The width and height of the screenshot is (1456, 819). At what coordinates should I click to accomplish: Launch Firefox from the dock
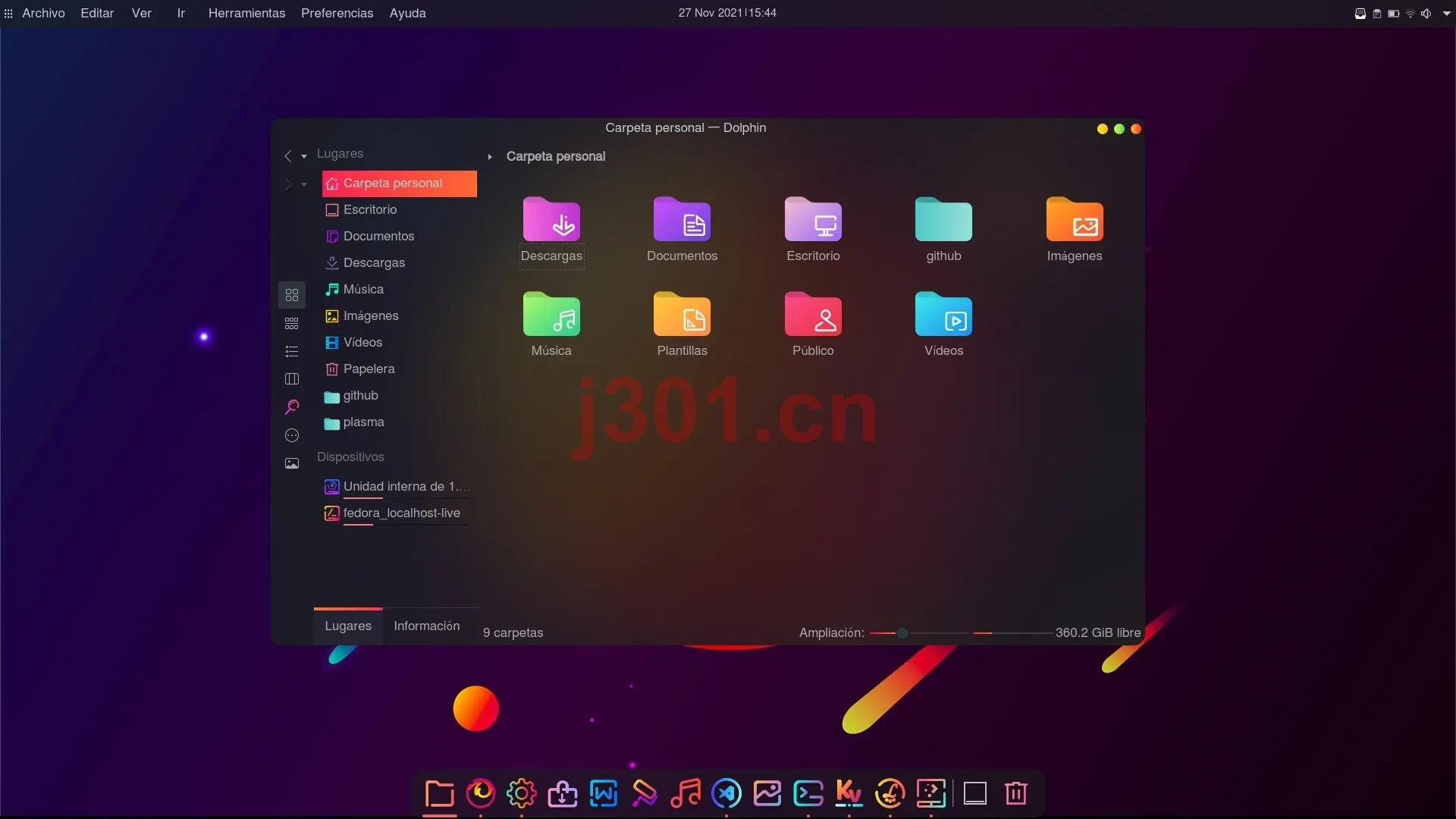[x=481, y=793]
